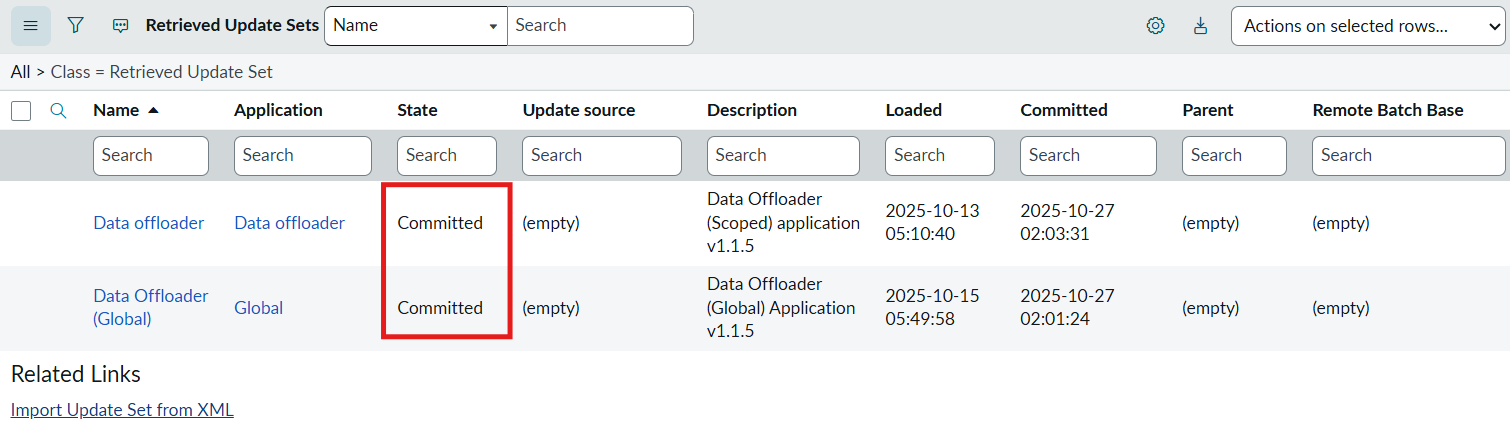Toggle column search magnifier icon

[x=58, y=111]
